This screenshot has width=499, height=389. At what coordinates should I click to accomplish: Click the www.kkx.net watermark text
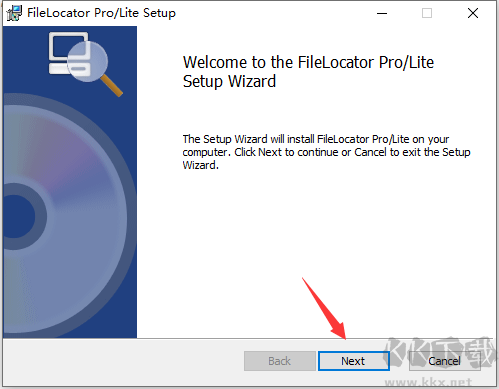(x=428, y=381)
